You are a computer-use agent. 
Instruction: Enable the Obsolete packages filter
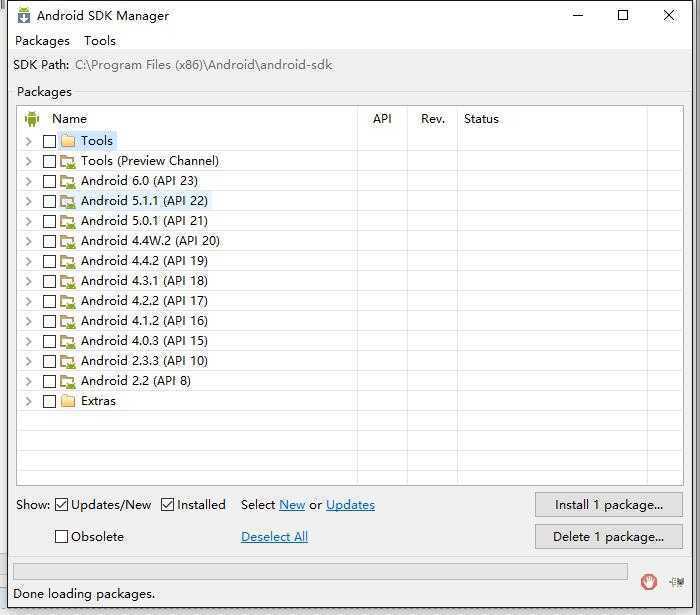pyautogui.click(x=61, y=536)
